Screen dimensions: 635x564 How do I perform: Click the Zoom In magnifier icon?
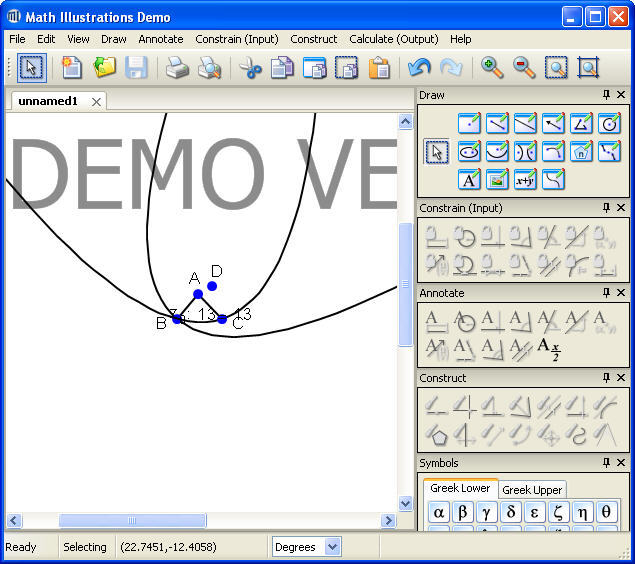(x=492, y=68)
